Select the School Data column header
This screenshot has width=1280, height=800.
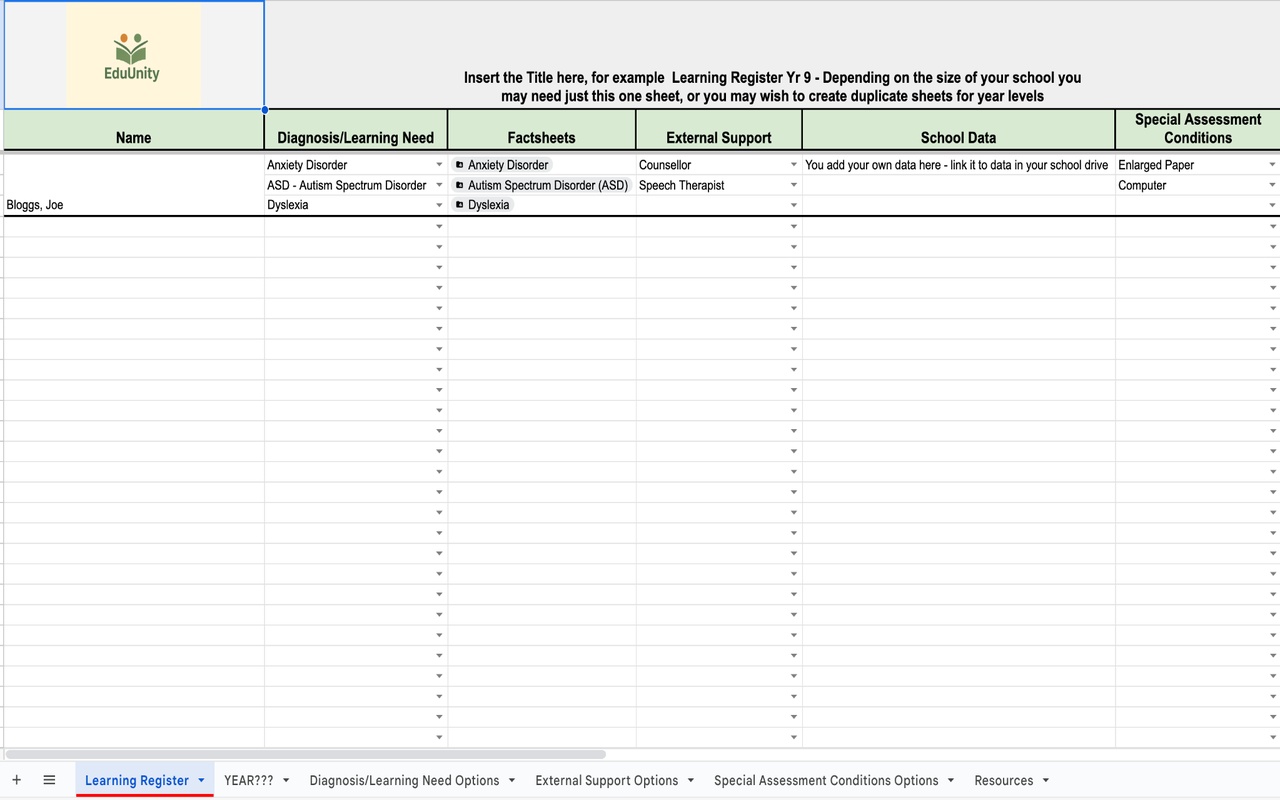(959, 129)
